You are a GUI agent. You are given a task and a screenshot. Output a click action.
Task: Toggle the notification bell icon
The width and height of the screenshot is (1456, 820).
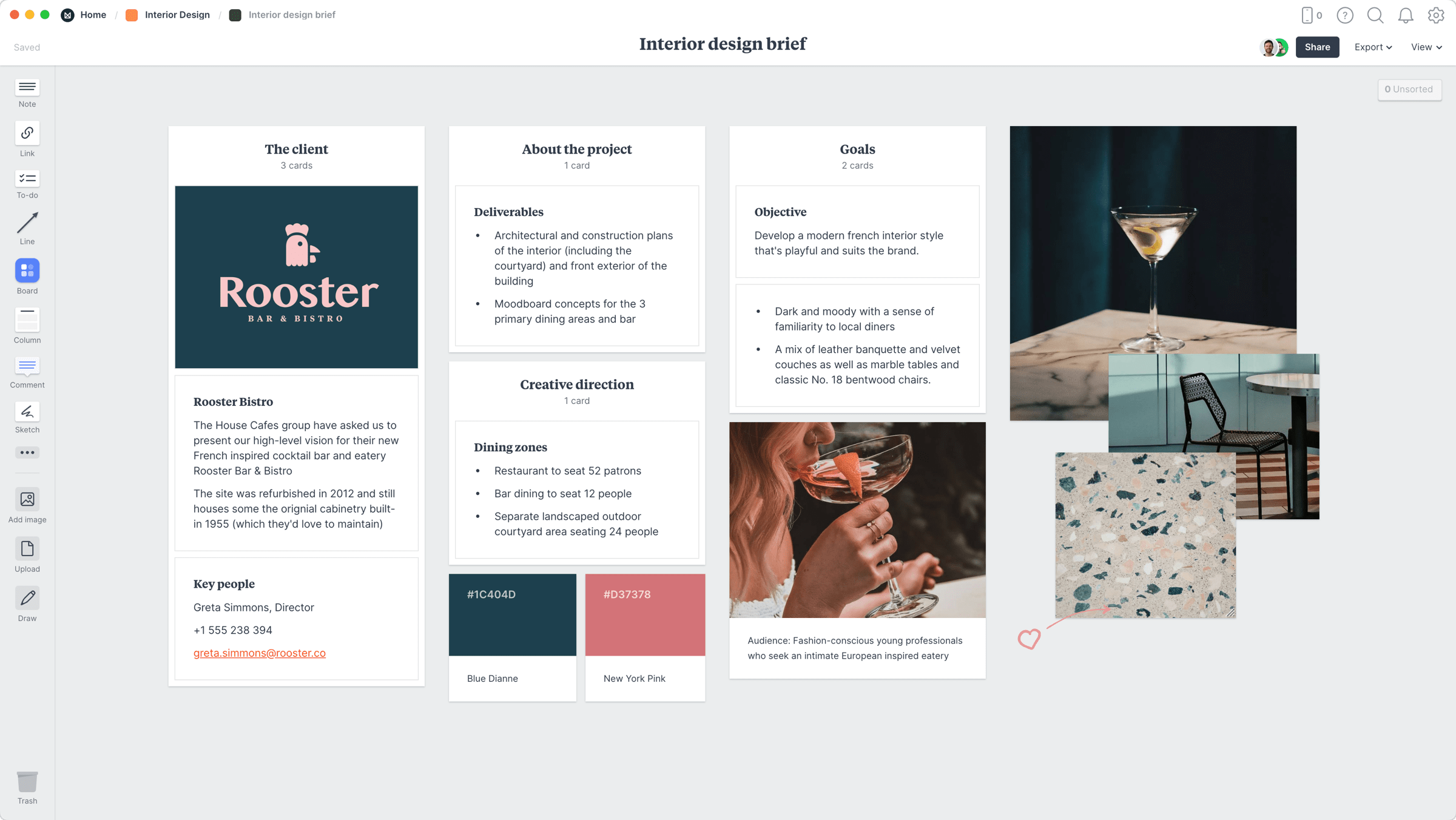(1406, 15)
